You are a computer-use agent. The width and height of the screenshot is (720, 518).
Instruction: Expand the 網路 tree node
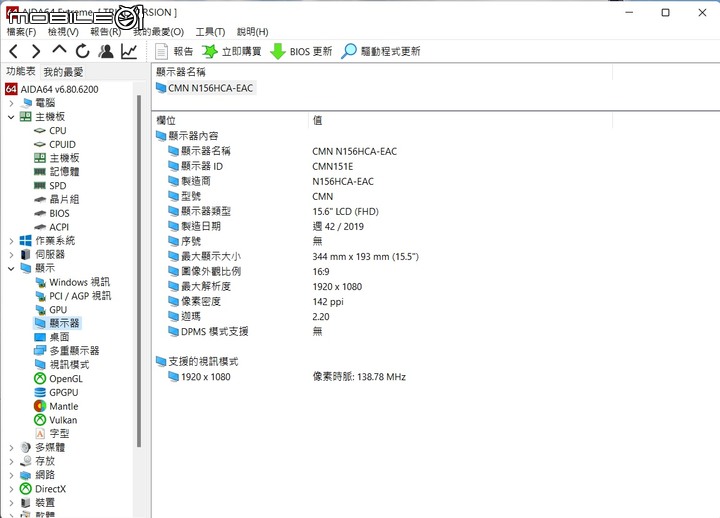click(11, 475)
